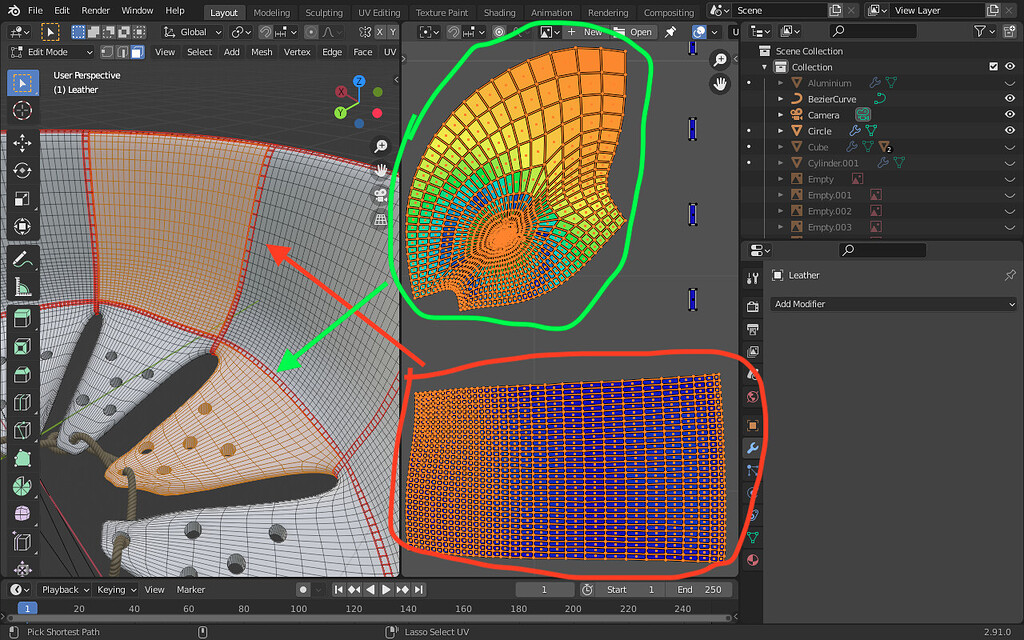
Task: Open the outliner filter dropdown
Action: pos(984,31)
